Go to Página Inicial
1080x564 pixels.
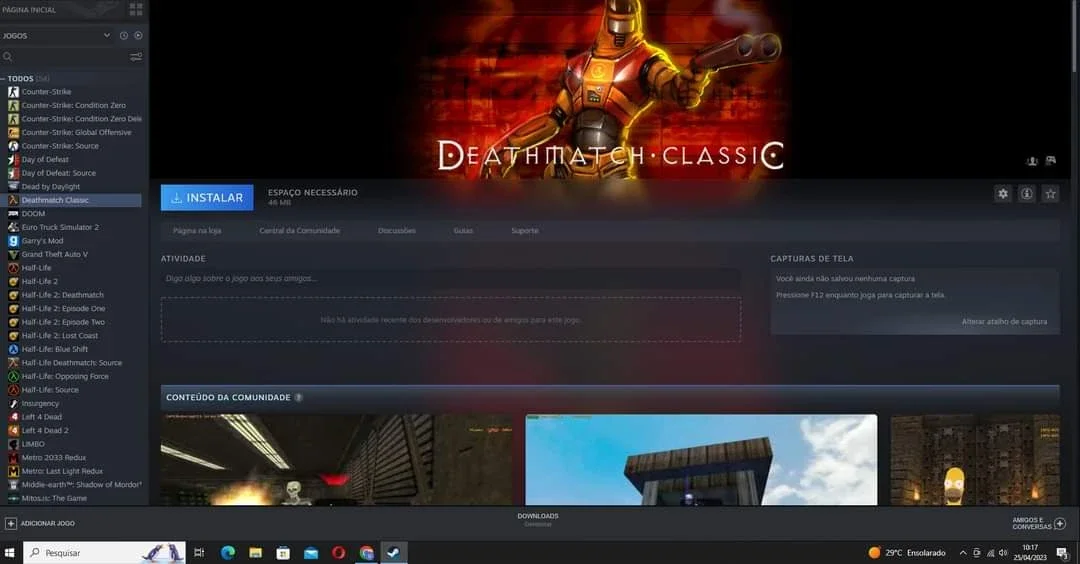click(29, 10)
